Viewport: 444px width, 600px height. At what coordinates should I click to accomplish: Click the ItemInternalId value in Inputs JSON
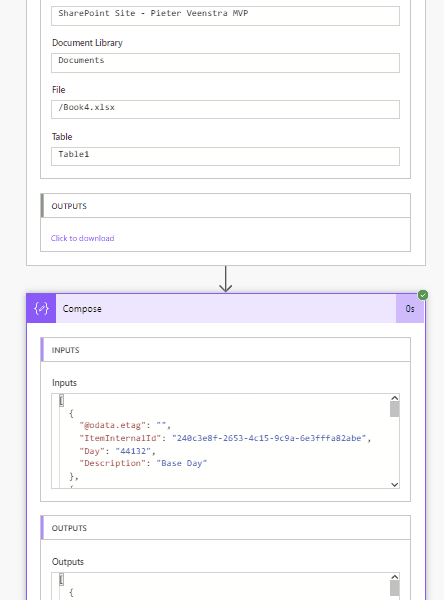pos(269,438)
